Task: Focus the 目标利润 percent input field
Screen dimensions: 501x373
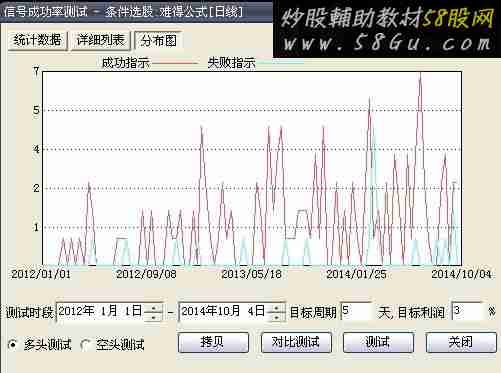Action: point(467,312)
